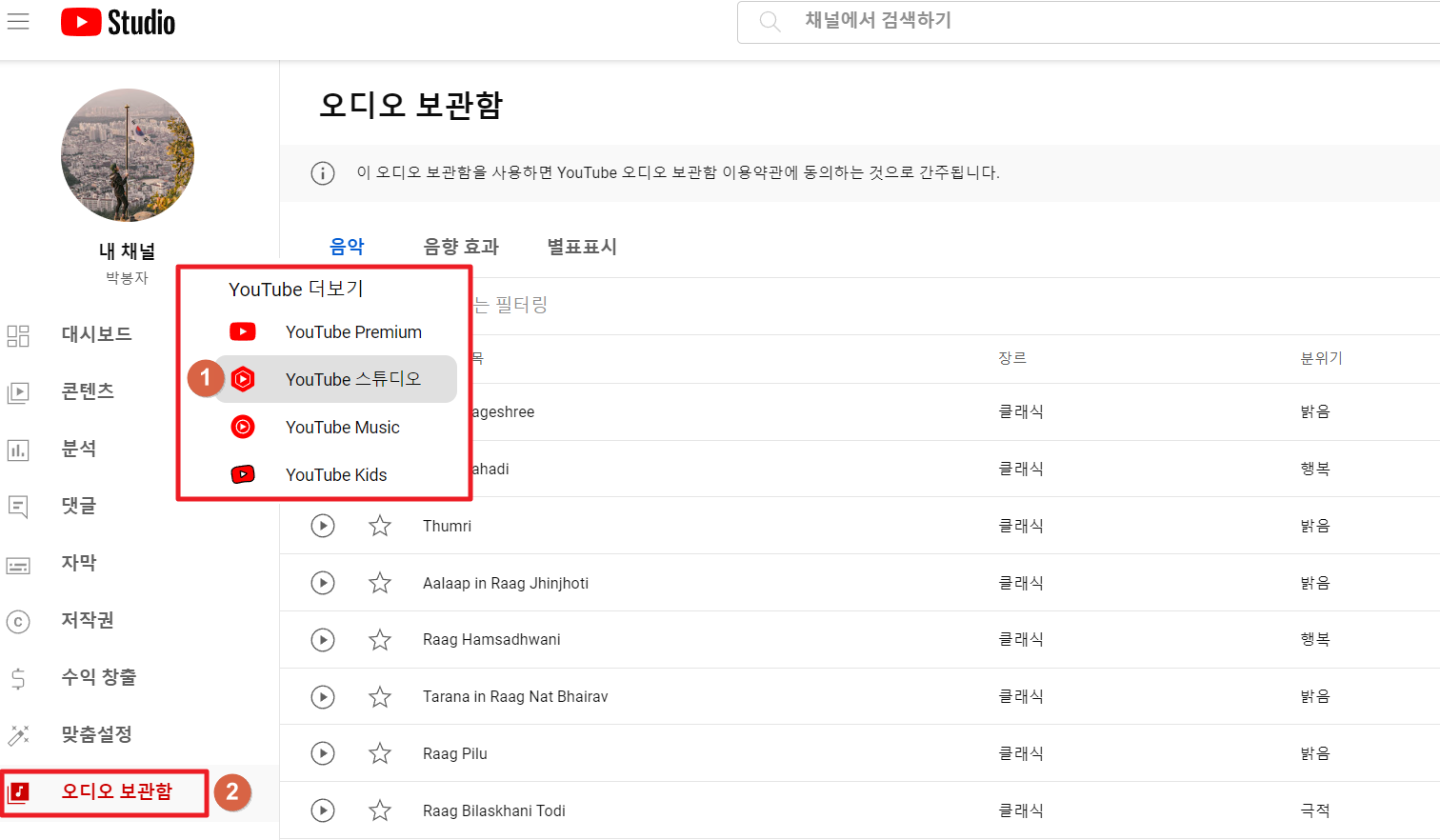The height and width of the screenshot is (840, 1440).
Task: Click the title Raag Pilu
Action: coord(455,753)
